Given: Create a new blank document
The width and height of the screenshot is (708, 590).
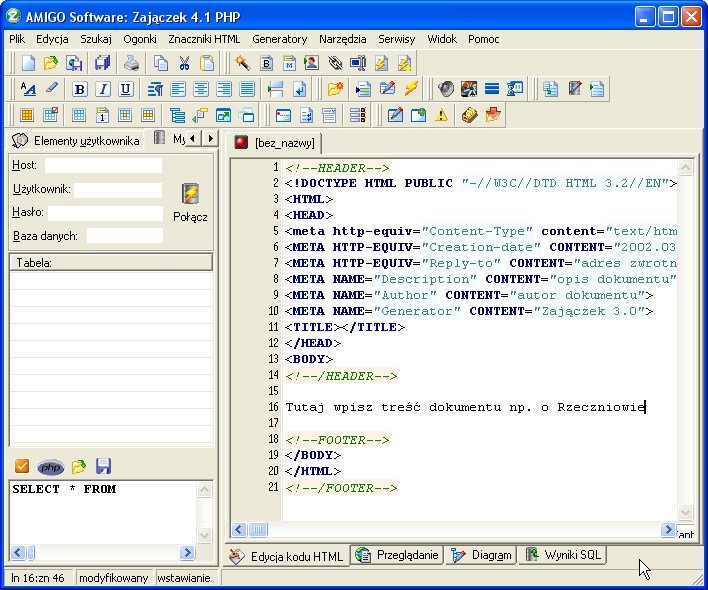Looking at the screenshot, I should click(x=28, y=63).
